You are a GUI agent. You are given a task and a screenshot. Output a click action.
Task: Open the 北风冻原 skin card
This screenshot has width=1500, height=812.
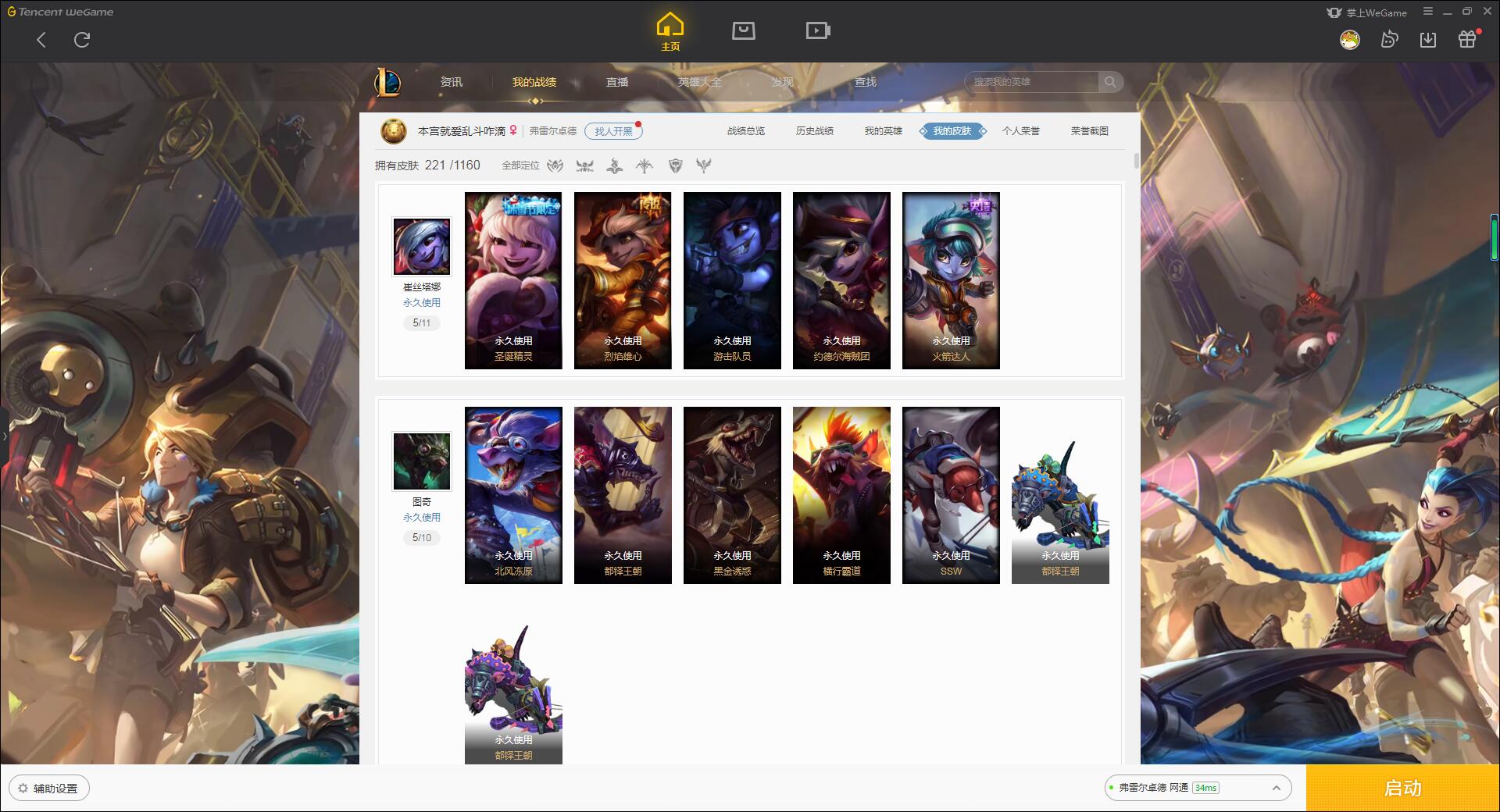point(513,495)
